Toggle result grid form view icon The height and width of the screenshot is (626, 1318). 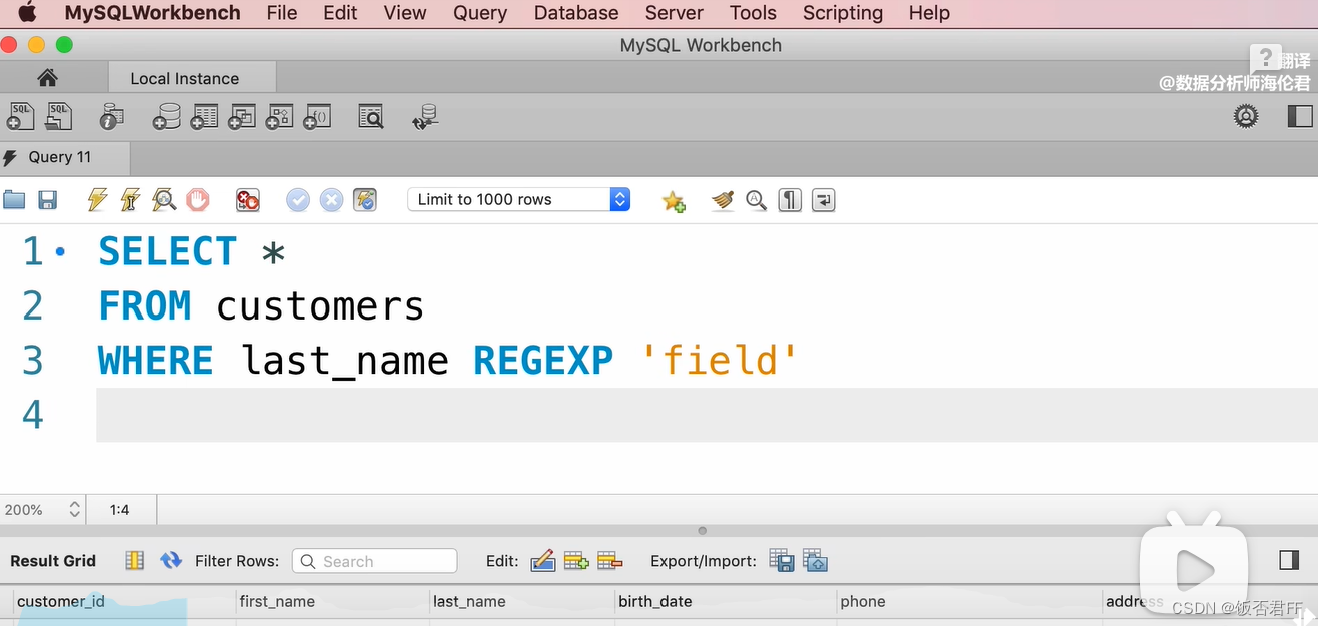pyautogui.click(x=134, y=561)
